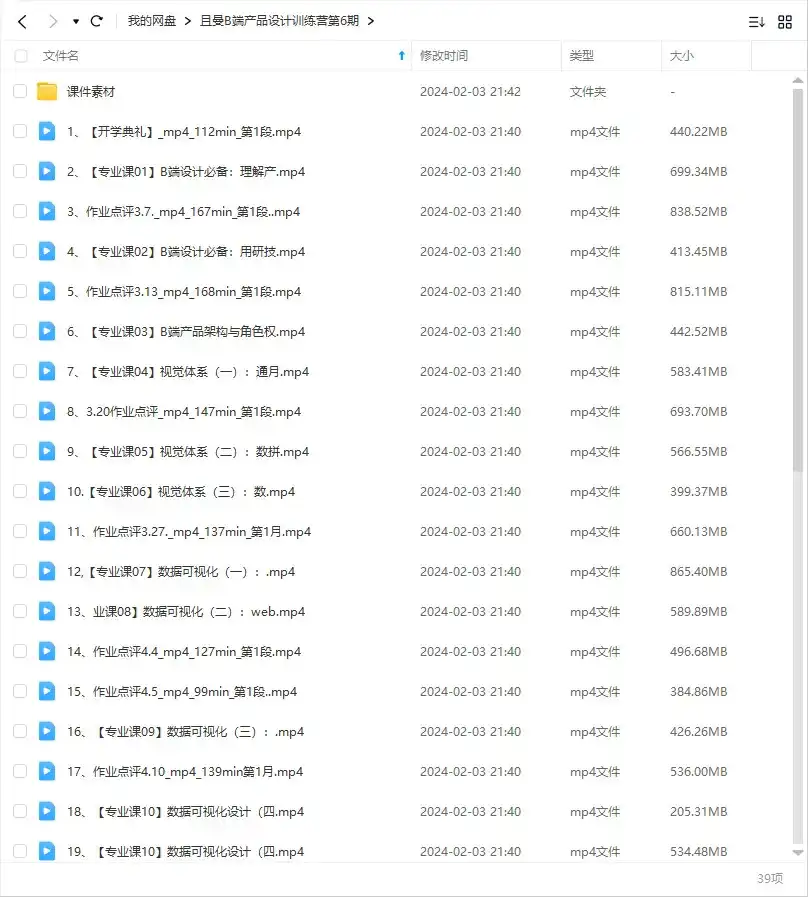Open the 课件素材 folder by its name
Image resolution: width=808 pixels, height=897 pixels.
tap(93, 91)
